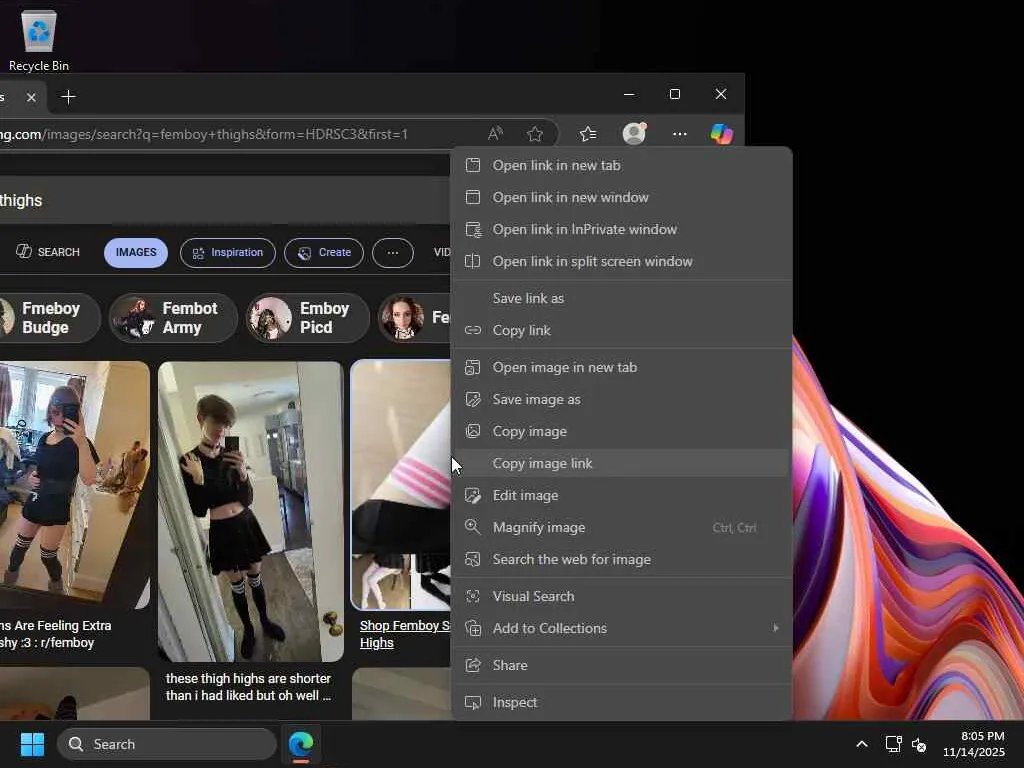Select Copy image link
The image size is (1024, 768).
[621, 463]
